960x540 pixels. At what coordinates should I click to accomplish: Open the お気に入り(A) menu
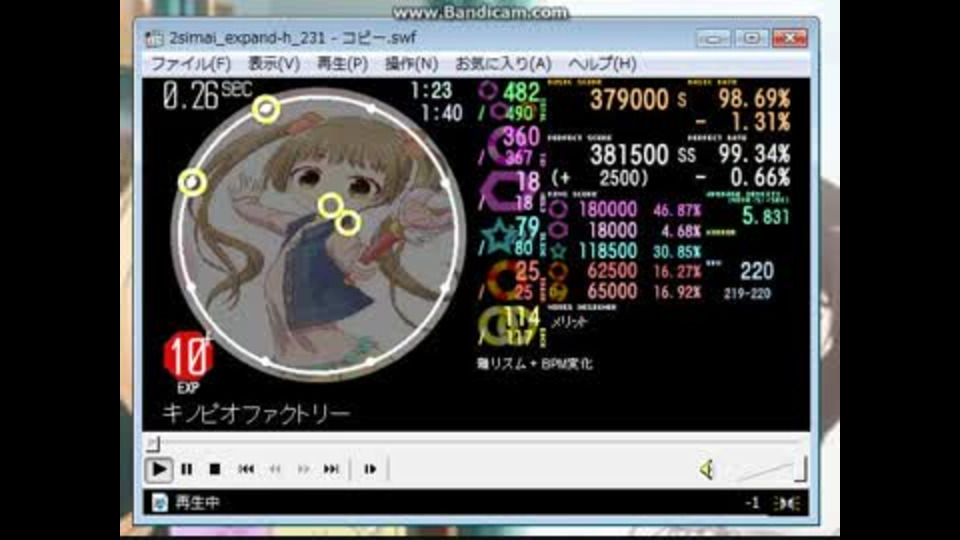point(503,64)
